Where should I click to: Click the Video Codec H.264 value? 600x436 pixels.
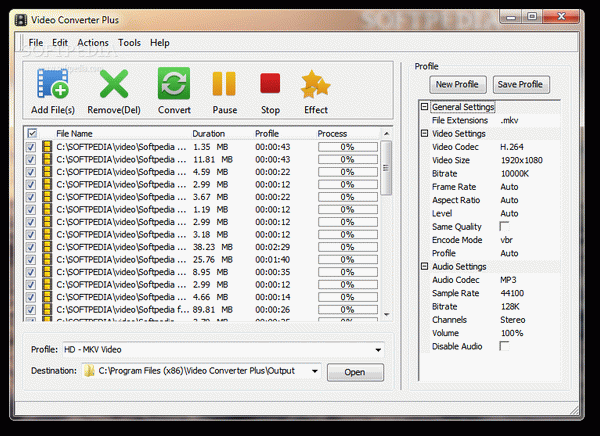click(512, 147)
